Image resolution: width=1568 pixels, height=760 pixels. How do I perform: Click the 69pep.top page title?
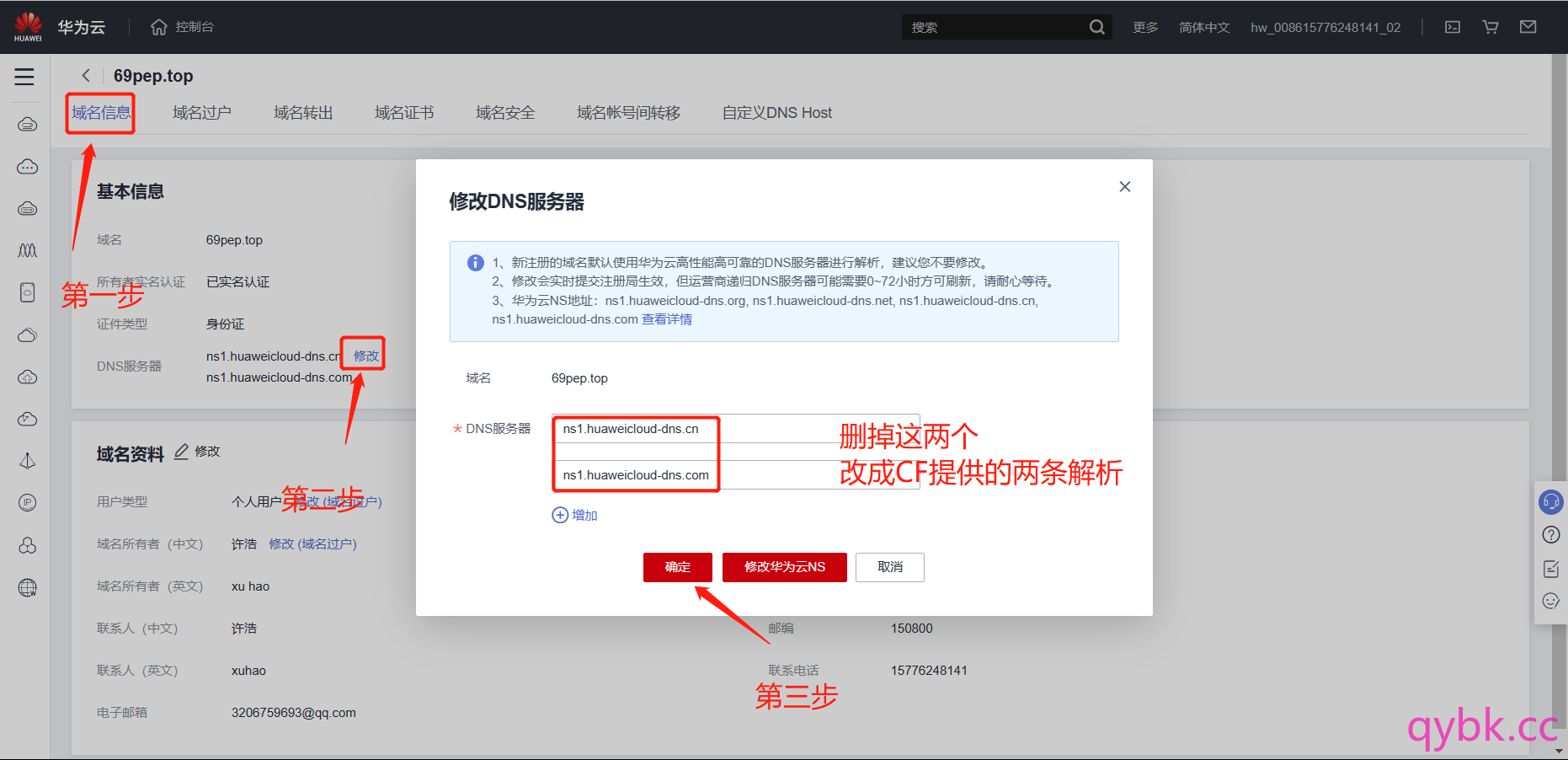[153, 76]
